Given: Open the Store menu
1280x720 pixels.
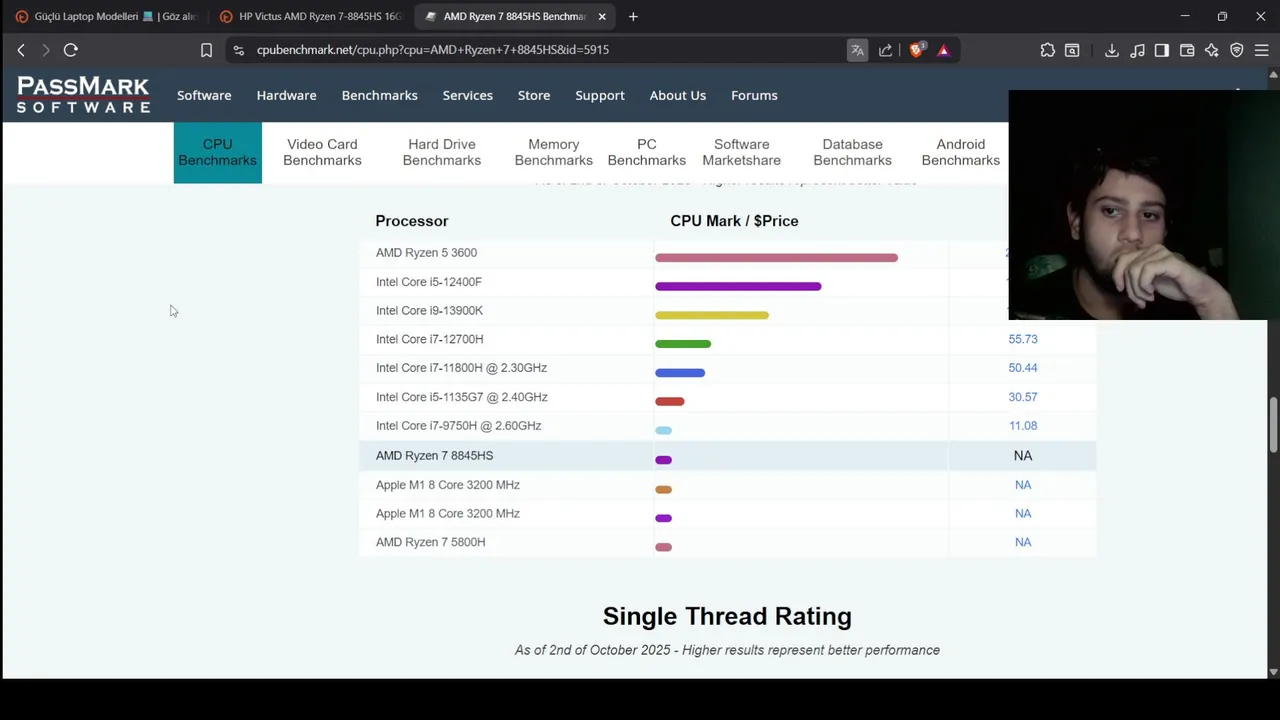Looking at the screenshot, I should tap(534, 95).
